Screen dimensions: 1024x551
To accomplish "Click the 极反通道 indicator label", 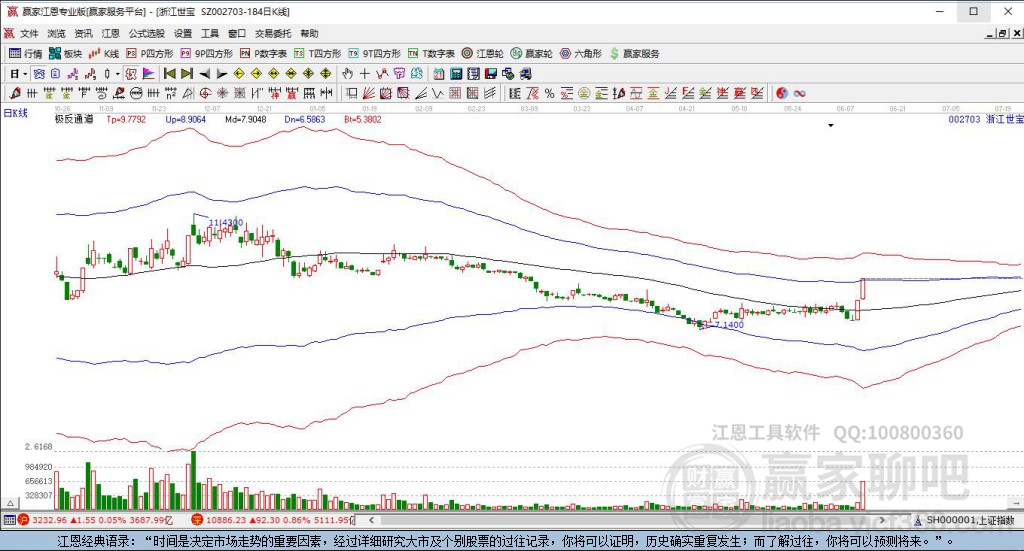I will (74, 119).
